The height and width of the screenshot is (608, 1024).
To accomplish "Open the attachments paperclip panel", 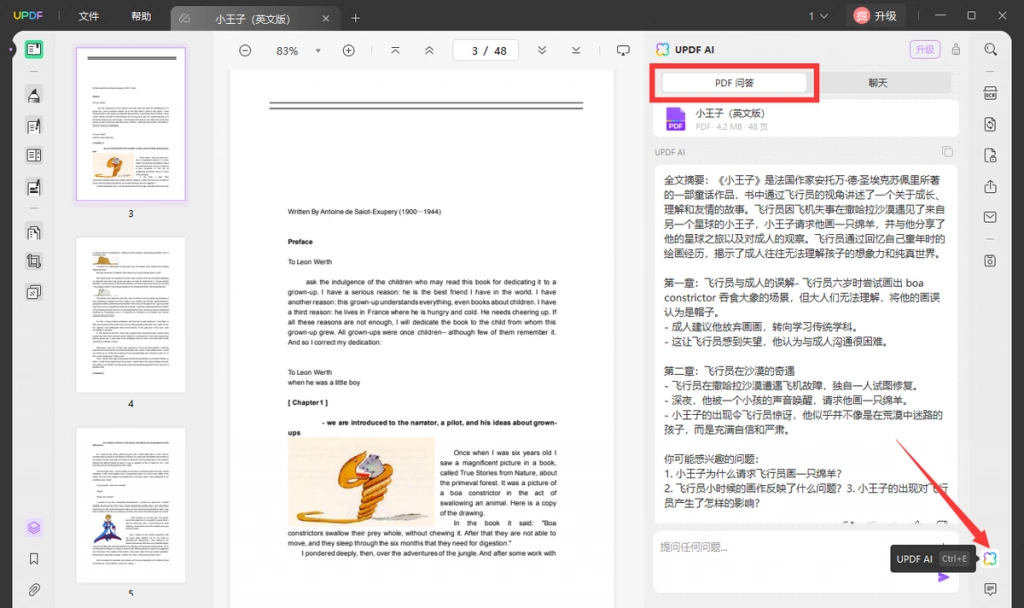I will click(34, 590).
